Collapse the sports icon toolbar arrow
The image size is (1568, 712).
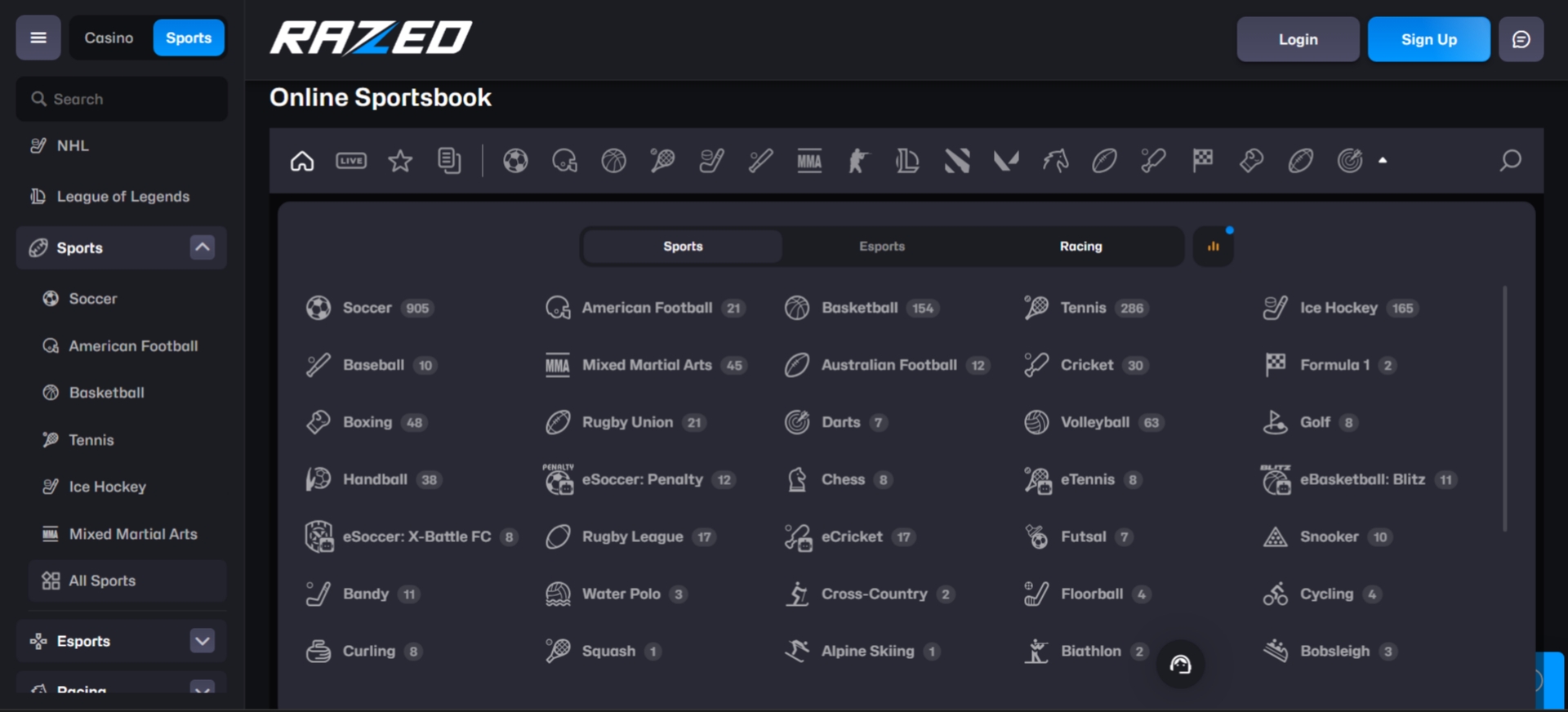[x=1383, y=161]
